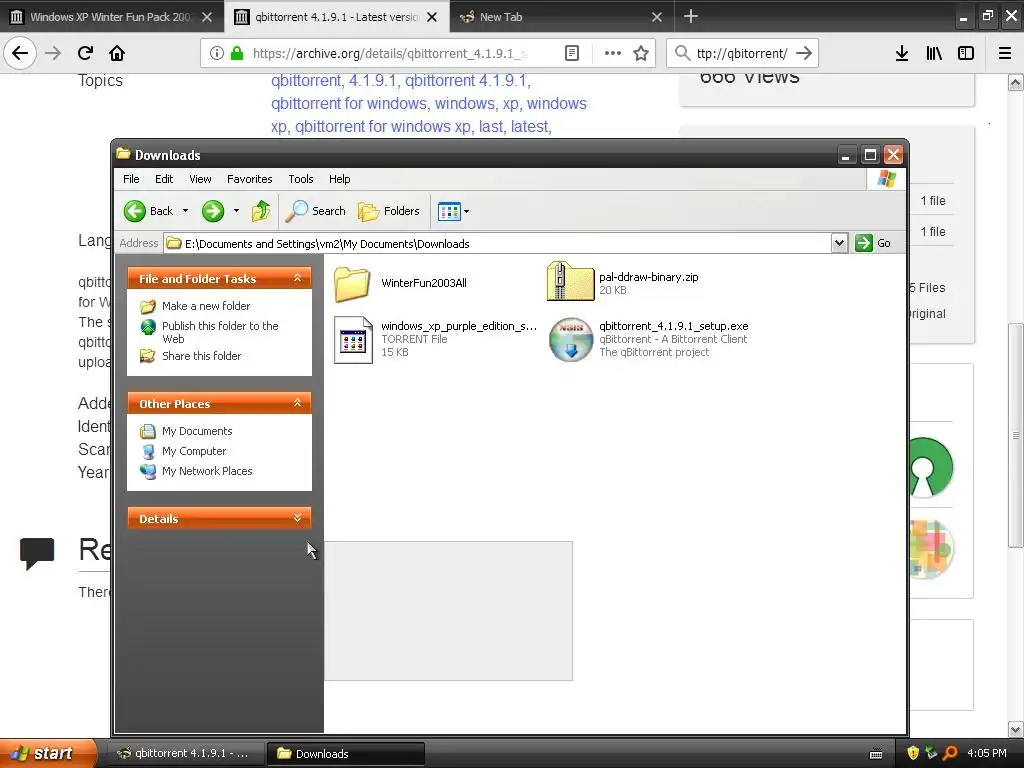This screenshot has width=1024, height=768.
Task: Click the green Forward arrow in Downloads explorer
Action: 213,211
